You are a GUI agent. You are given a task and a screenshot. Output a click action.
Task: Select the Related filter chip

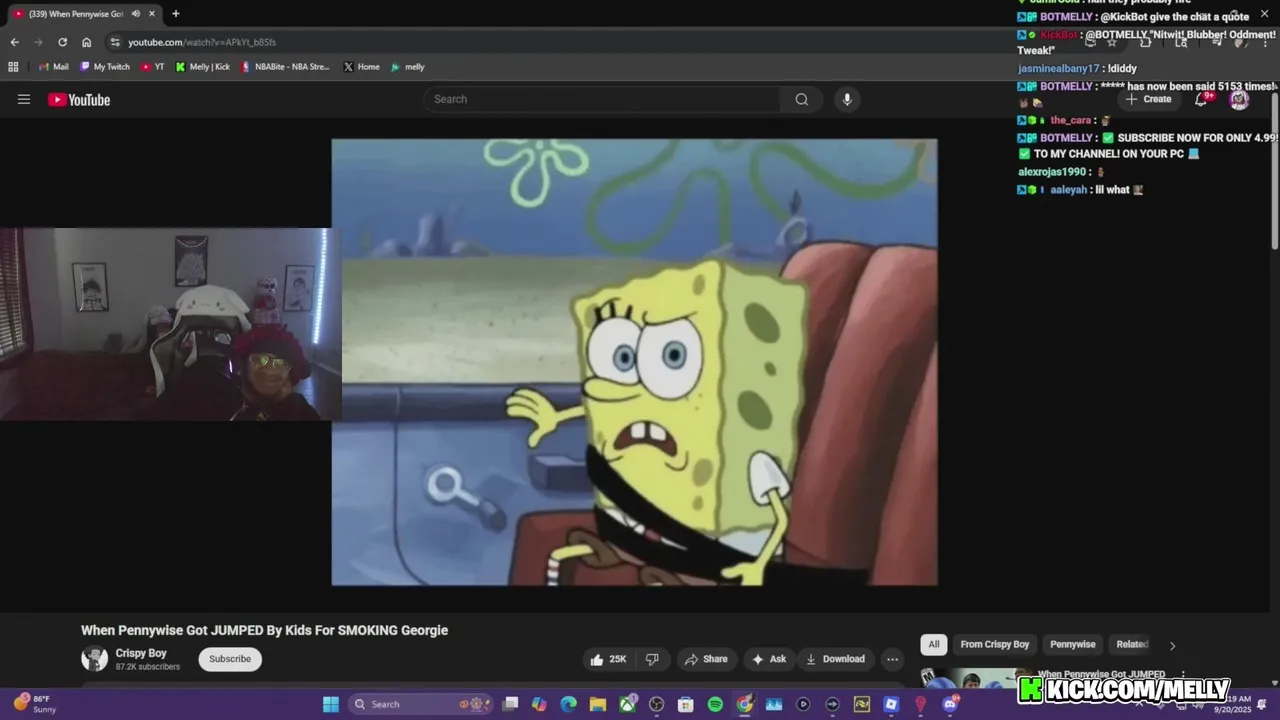click(x=1132, y=645)
